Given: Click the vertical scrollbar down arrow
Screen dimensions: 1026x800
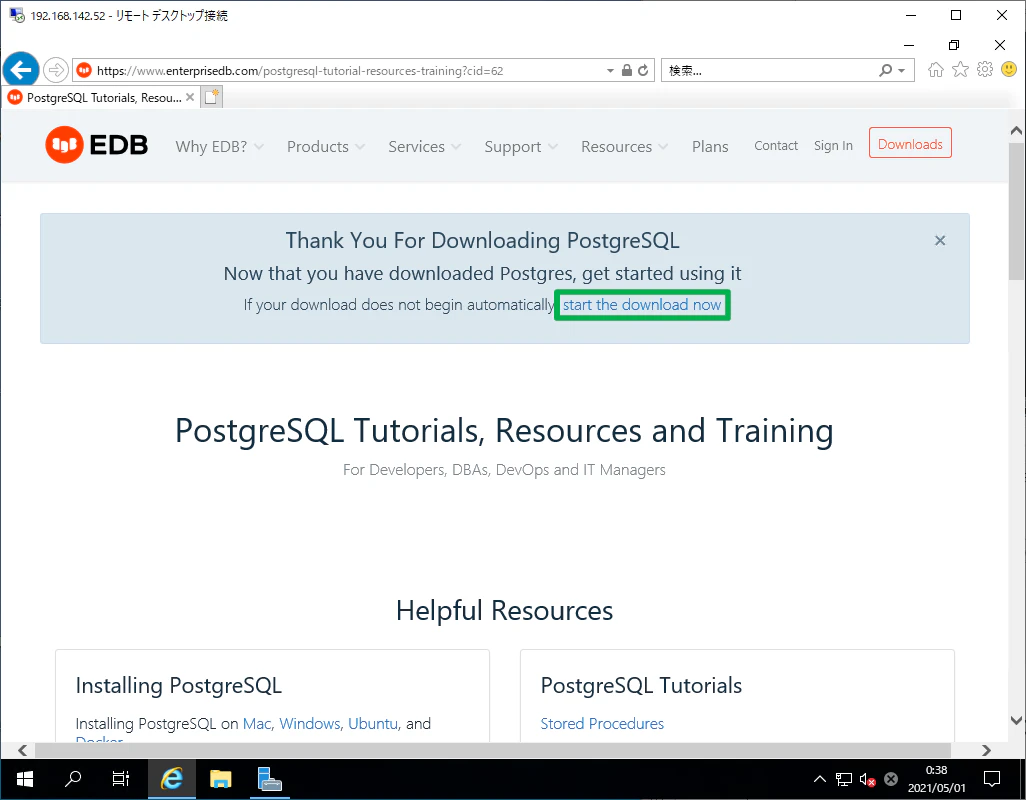Looking at the screenshot, I should [1016, 720].
